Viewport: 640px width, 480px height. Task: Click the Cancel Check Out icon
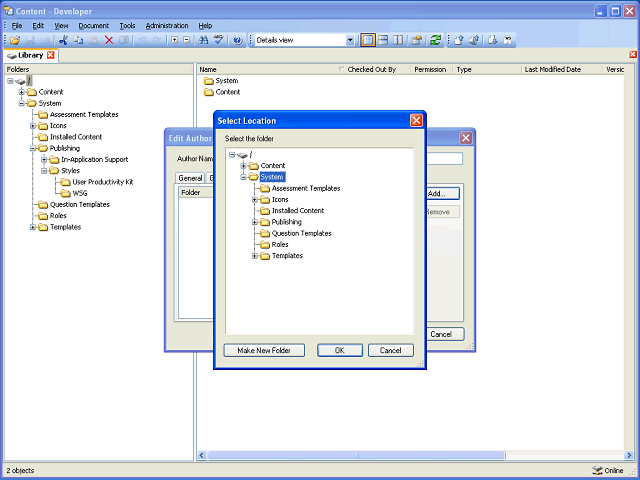[508, 40]
